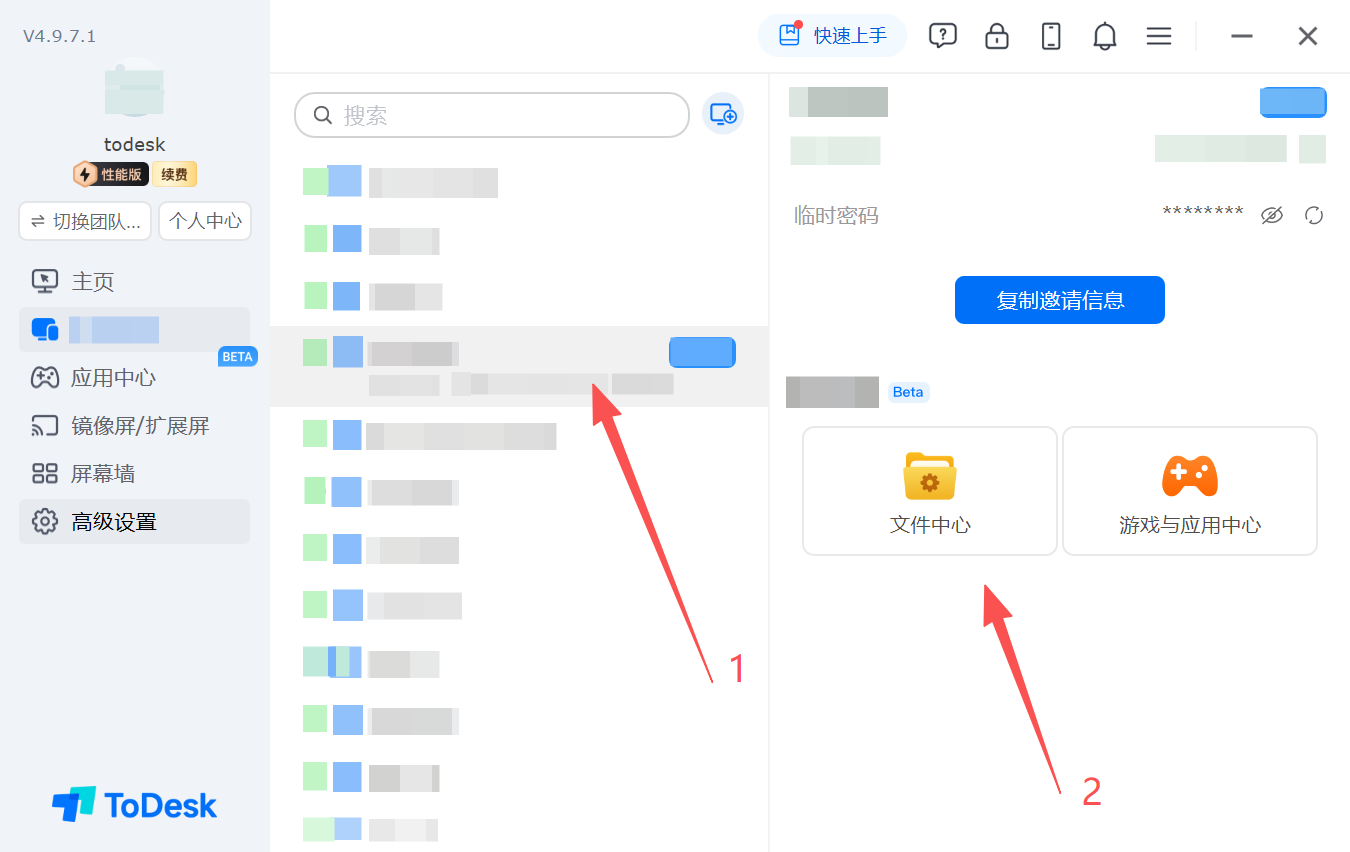The image size is (1350, 852).
Task: Focus the 搜索 device search field
Action: coord(492,115)
